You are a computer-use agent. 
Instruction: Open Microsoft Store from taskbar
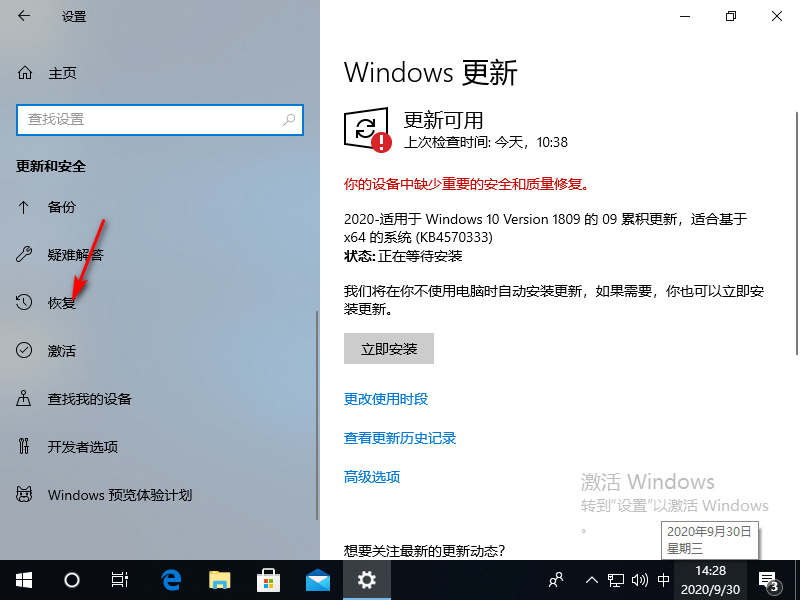[x=269, y=579]
